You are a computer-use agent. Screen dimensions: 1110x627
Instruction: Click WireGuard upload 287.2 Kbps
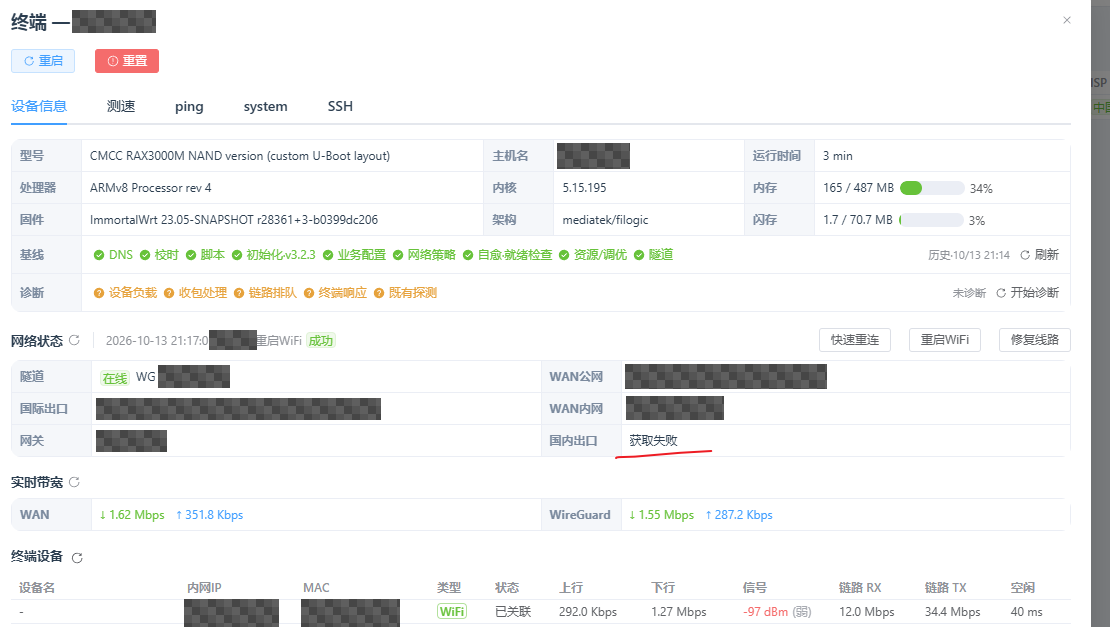pyautogui.click(x=739, y=515)
